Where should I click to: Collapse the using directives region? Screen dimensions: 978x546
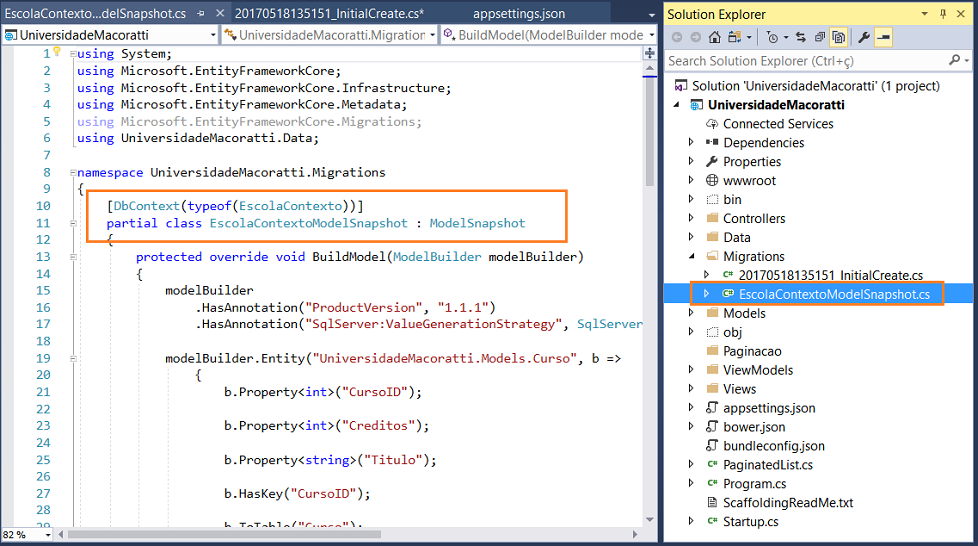click(73, 54)
